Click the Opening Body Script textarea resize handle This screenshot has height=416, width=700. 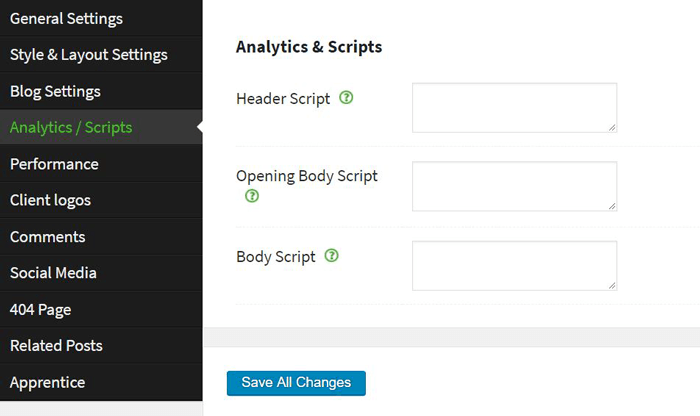click(x=612, y=206)
